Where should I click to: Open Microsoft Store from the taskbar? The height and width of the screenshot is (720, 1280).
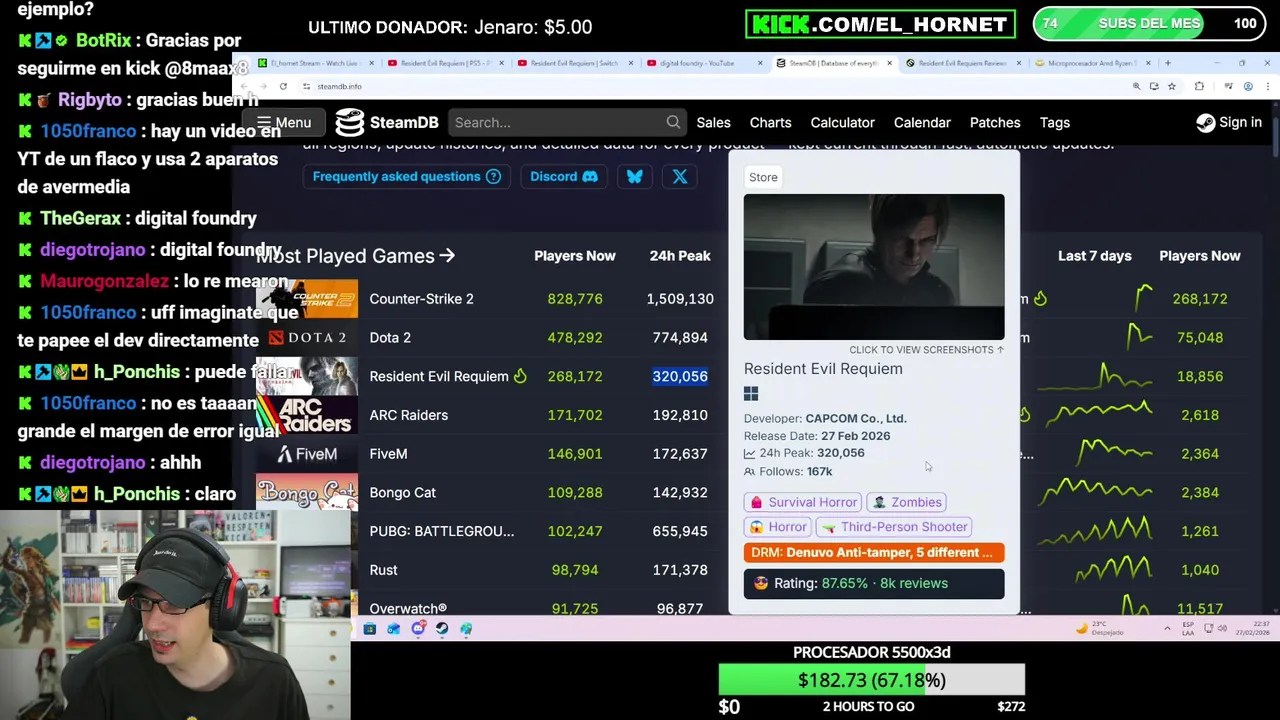[370, 628]
